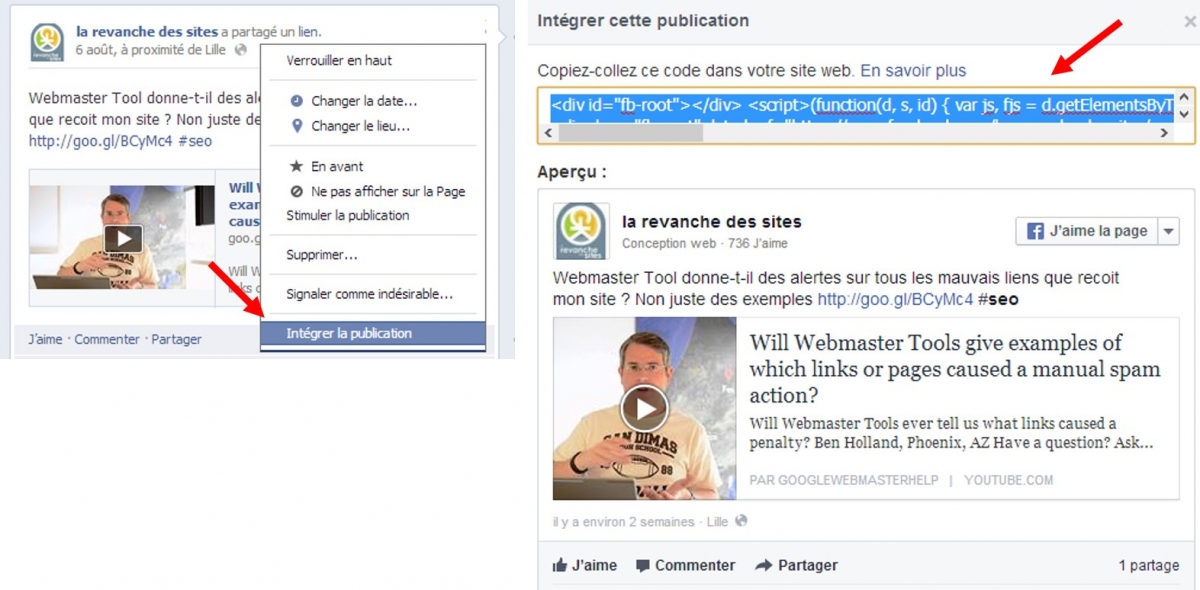Click Conception web · 736 J'aime text
Image resolution: width=1200 pixels, height=590 pixels.
(705, 243)
